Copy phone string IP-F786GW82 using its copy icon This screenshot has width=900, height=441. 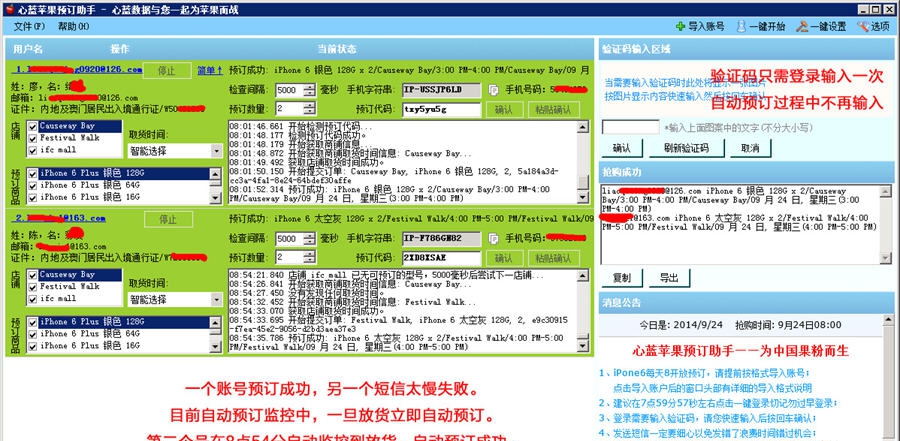pyautogui.click(x=492, y=238)
